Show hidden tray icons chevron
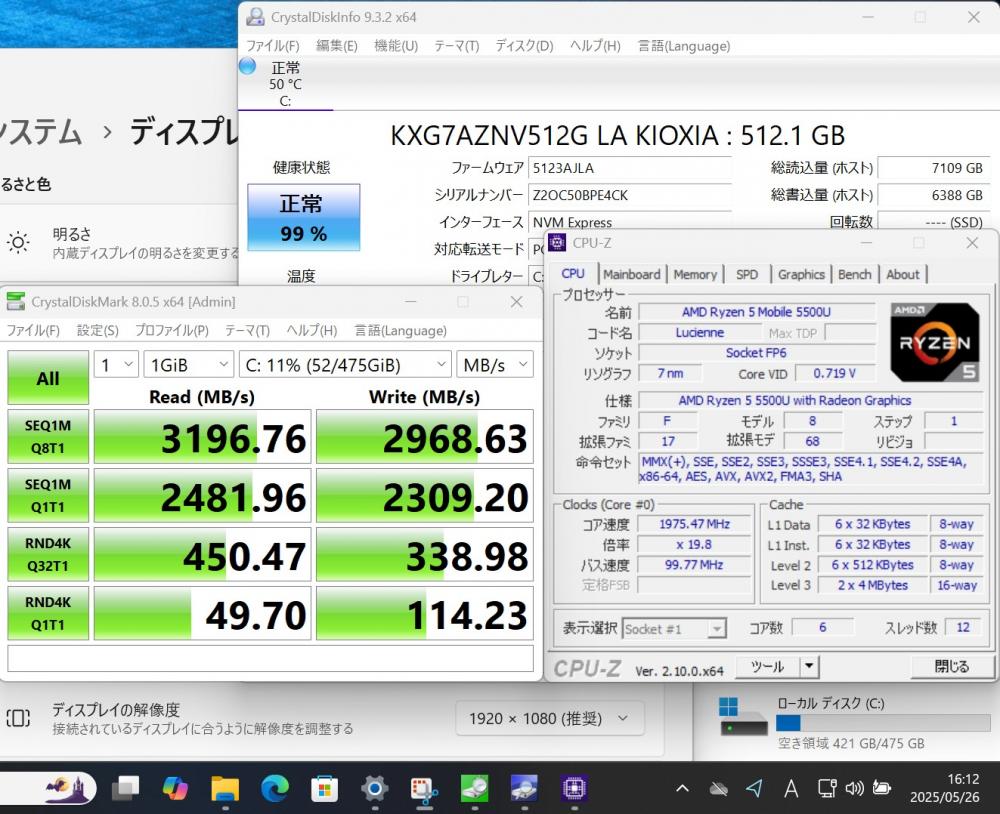 [682, 789]
